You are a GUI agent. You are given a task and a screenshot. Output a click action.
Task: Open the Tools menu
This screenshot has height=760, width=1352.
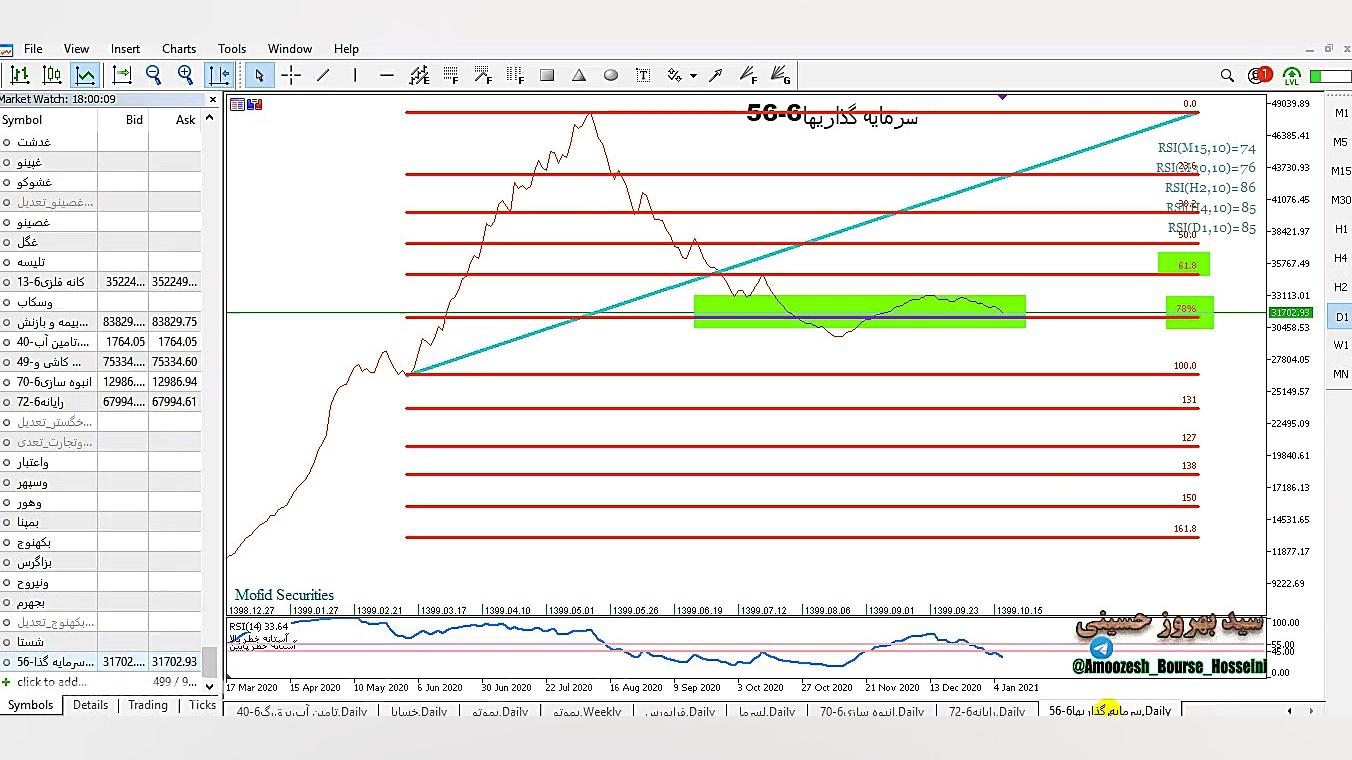point(232,48)
